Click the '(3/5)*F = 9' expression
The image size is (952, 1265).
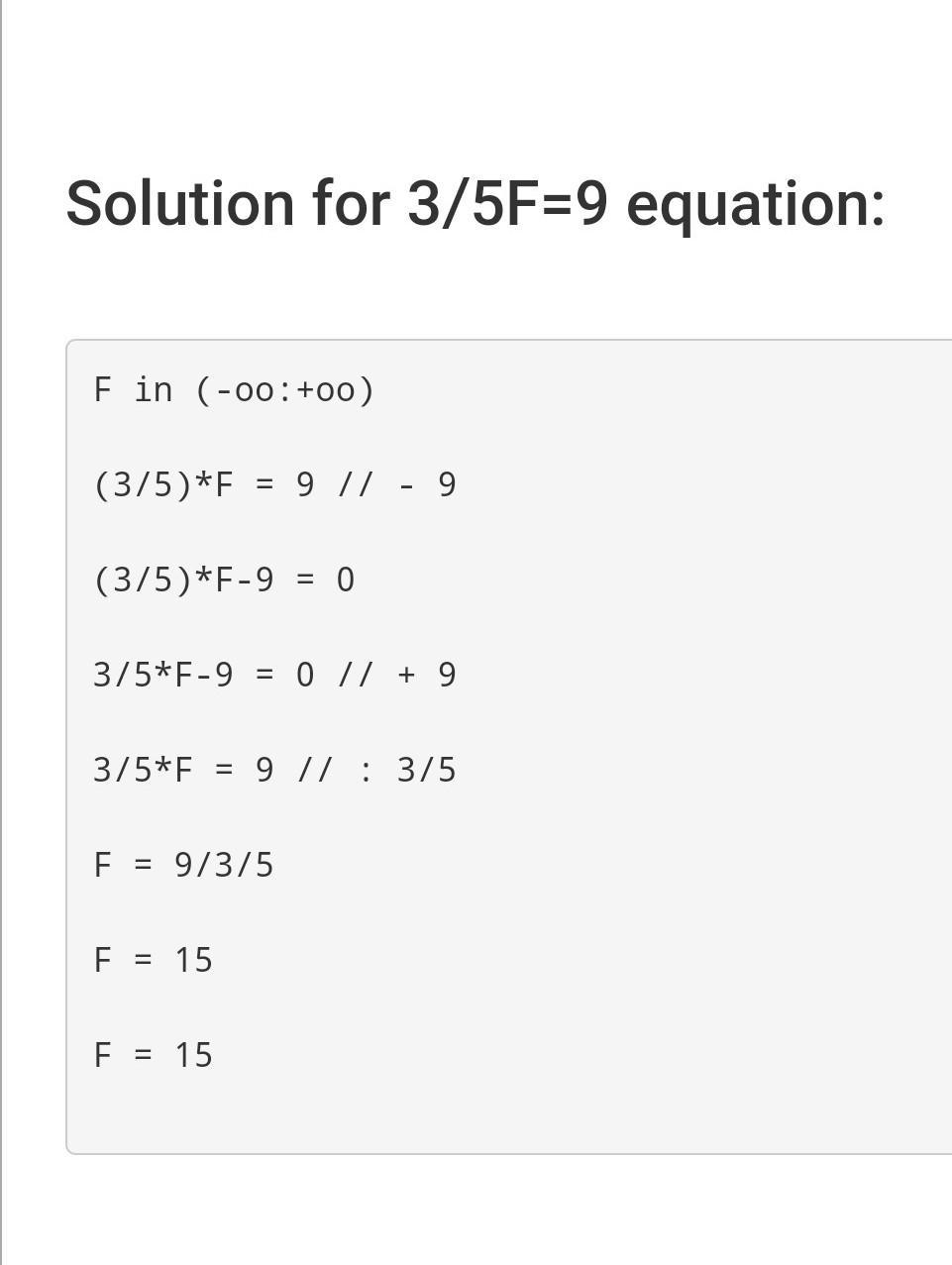pyautogui.click(x=204, y=484)
